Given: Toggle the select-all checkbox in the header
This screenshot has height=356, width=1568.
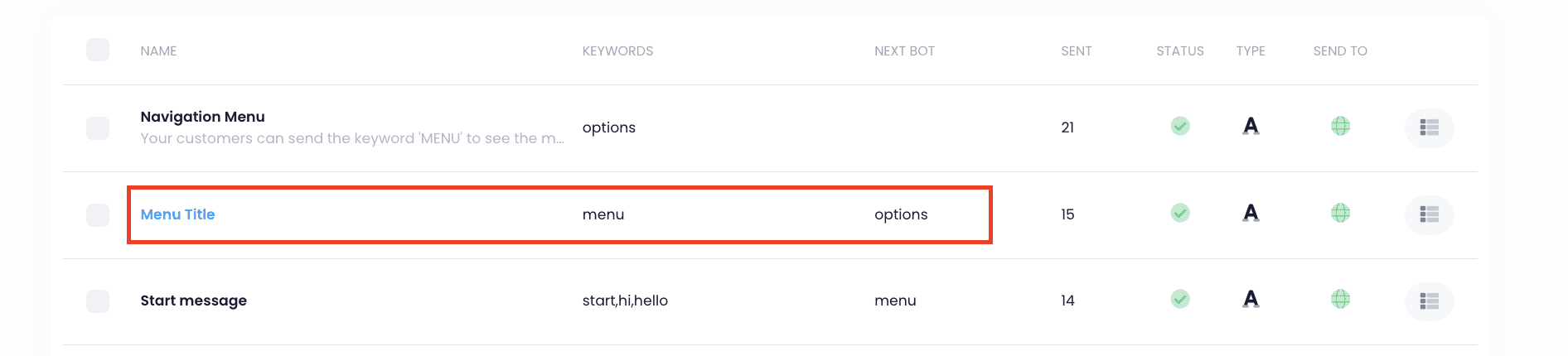Looking at the screenshot, I should [x=98, y=50].
